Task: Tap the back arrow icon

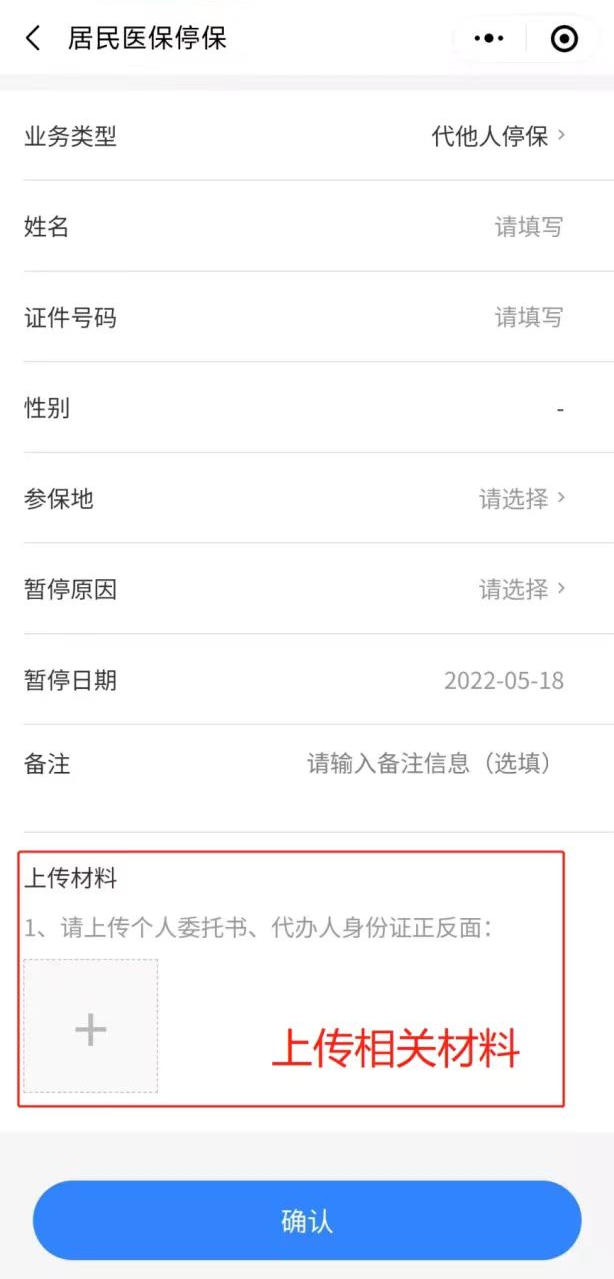Action: [x=33, y=39]
